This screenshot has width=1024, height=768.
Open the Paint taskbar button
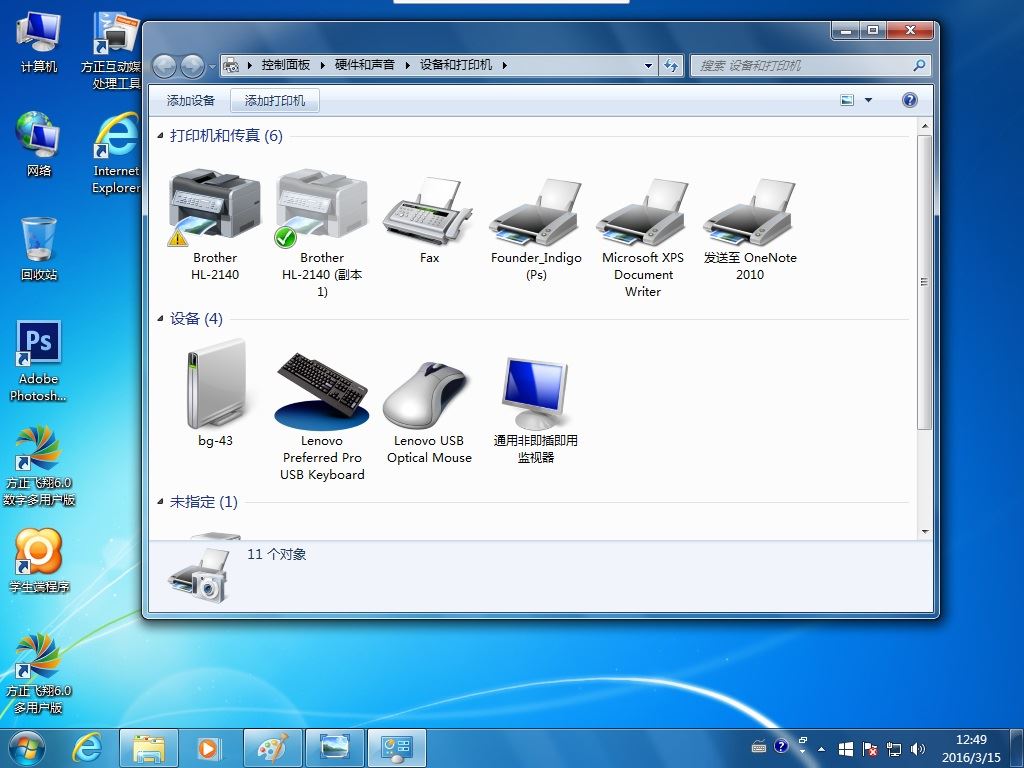[x=272, y=748]
